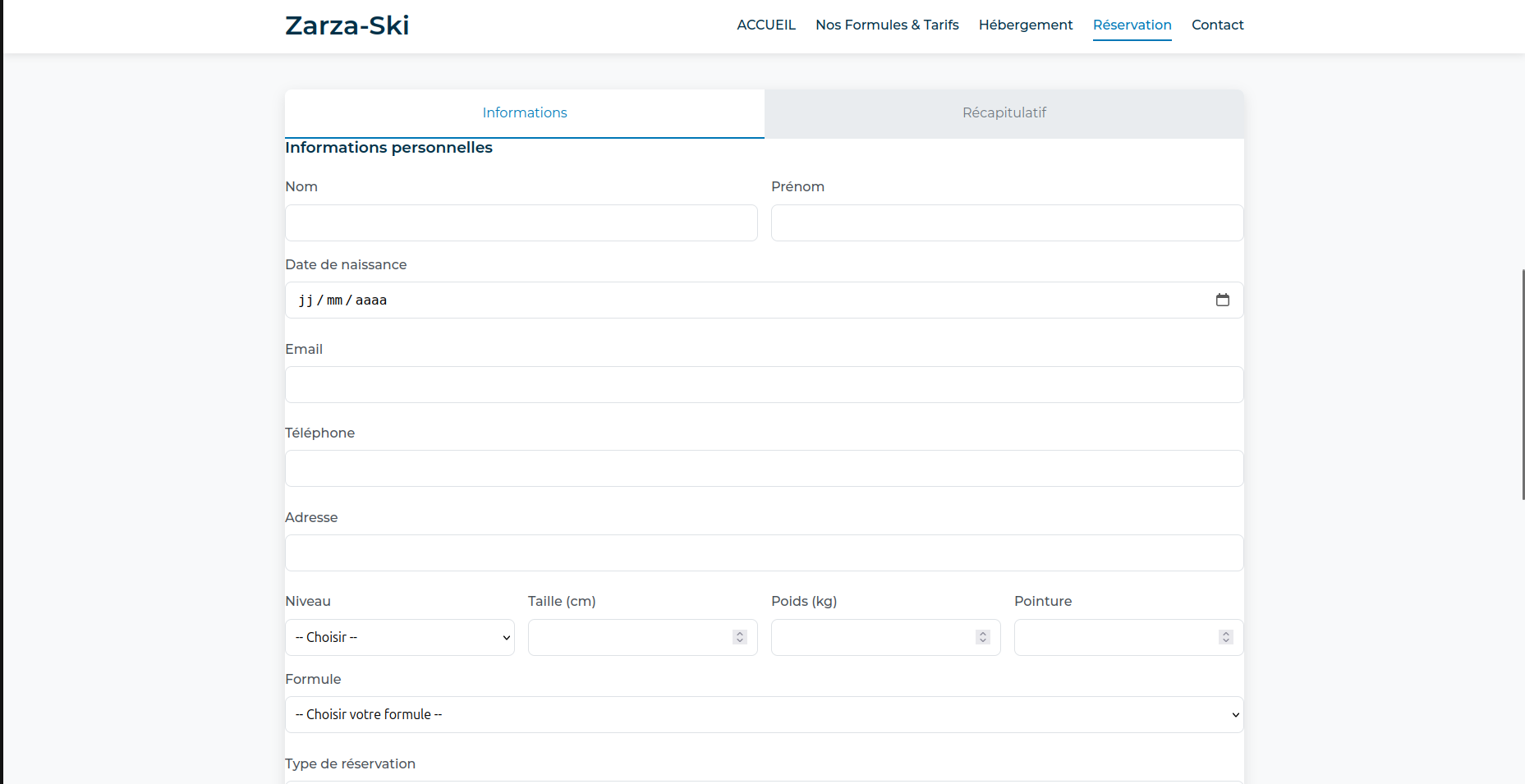Open the Contact page
This screenshot has height=784, width=1525.
[x=1217, y=25]
